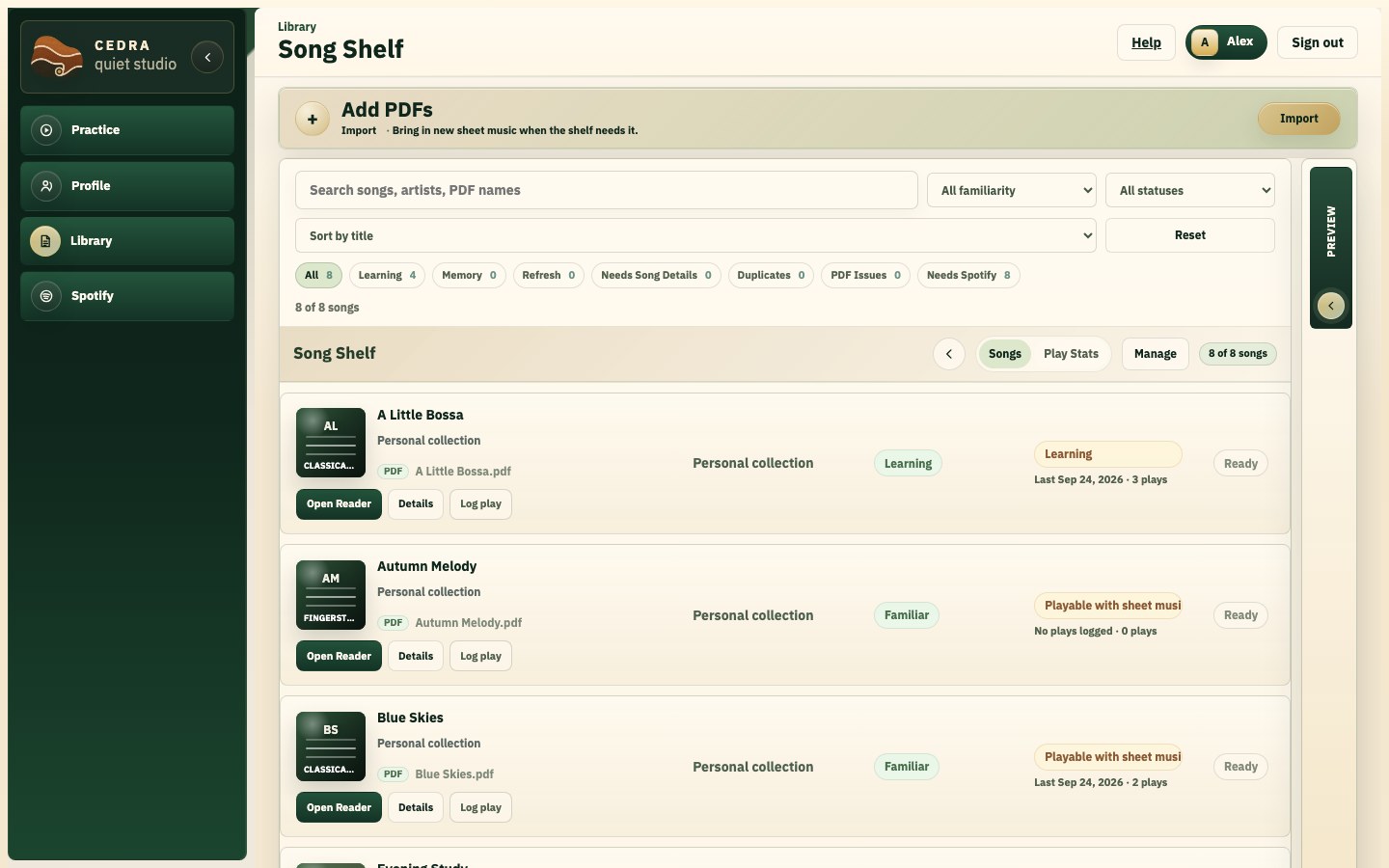Go to Profile in sidebar
This screenshot has height=868, width=1389.
click(127, 186)
